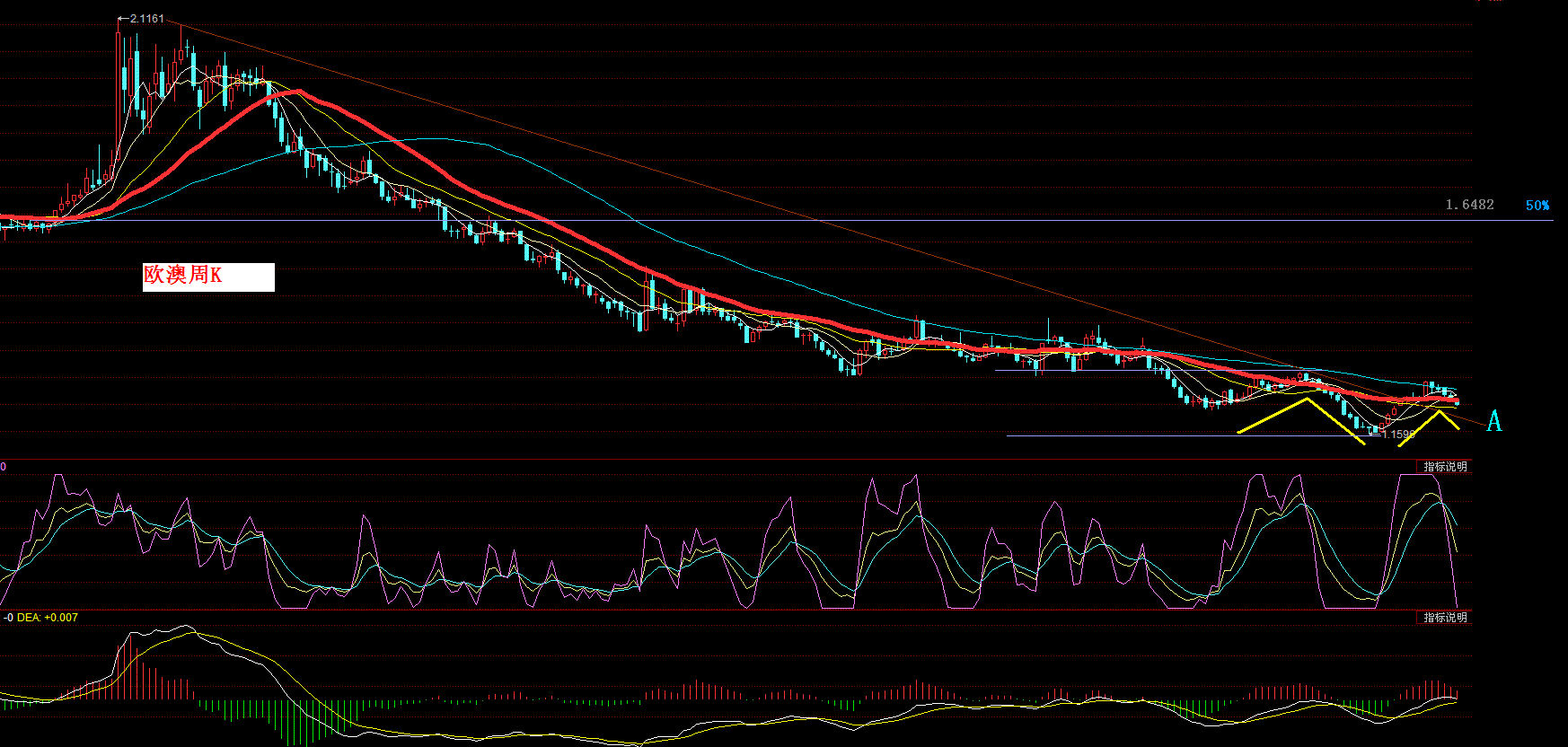Open 指标说明 button above the MACD panel
1568x747 pixels.
[x=1445, y=618]
